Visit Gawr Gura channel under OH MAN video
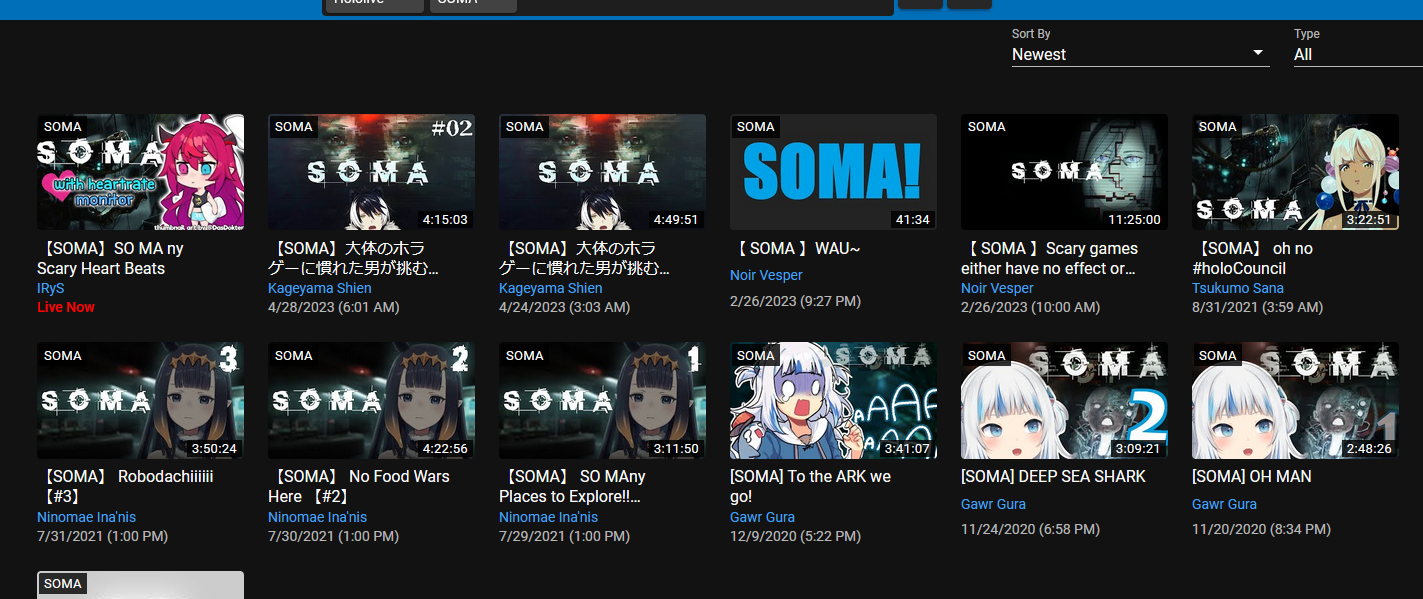1423x599 pixels. (x=1225, y=504)
